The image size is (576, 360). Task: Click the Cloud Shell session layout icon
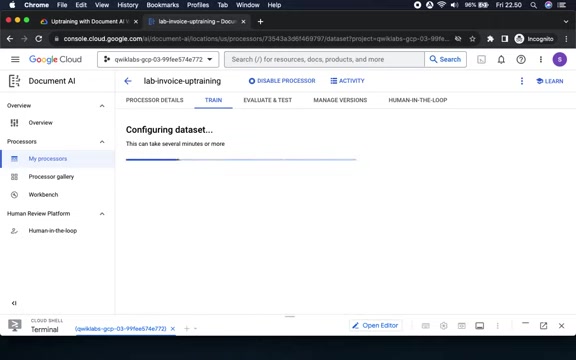pos(479,325)
